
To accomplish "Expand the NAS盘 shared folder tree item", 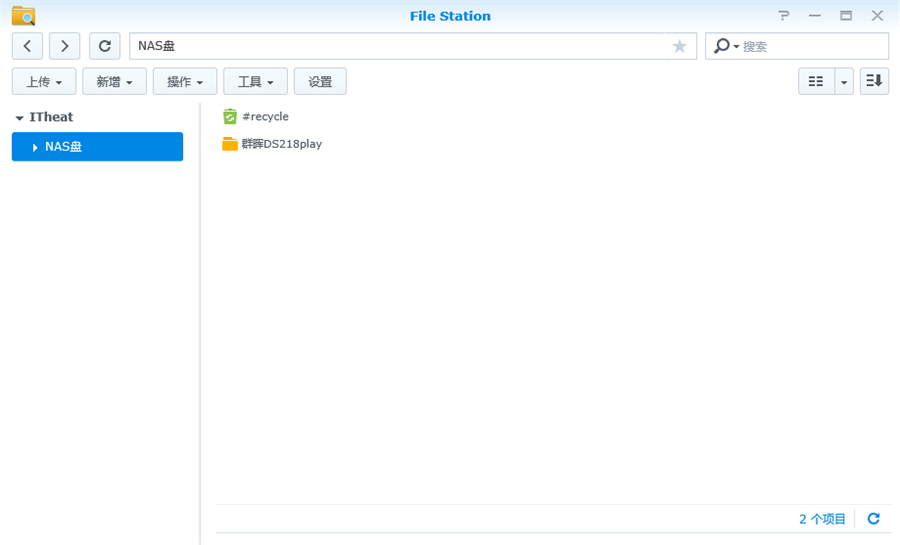I will click(36, 147).
